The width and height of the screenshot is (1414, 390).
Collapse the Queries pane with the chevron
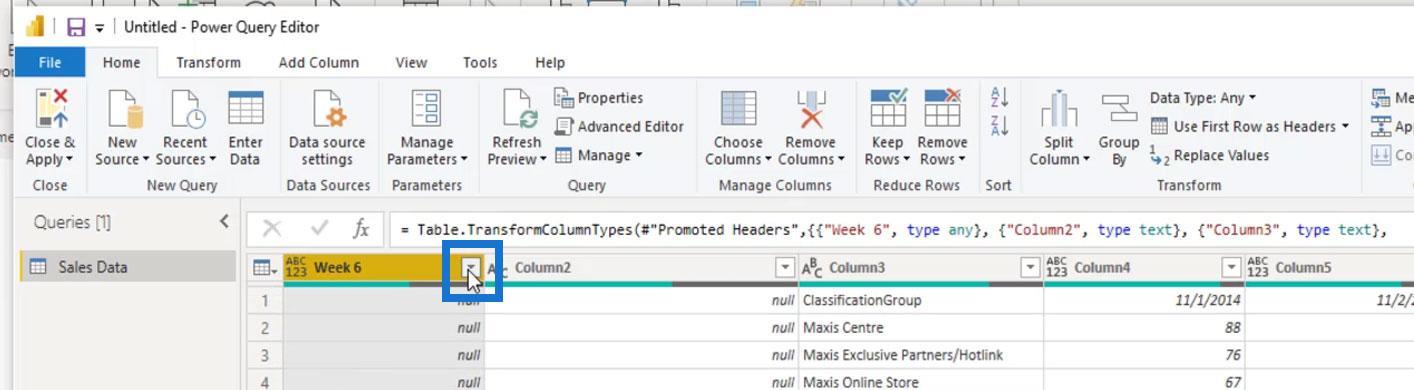224,222
